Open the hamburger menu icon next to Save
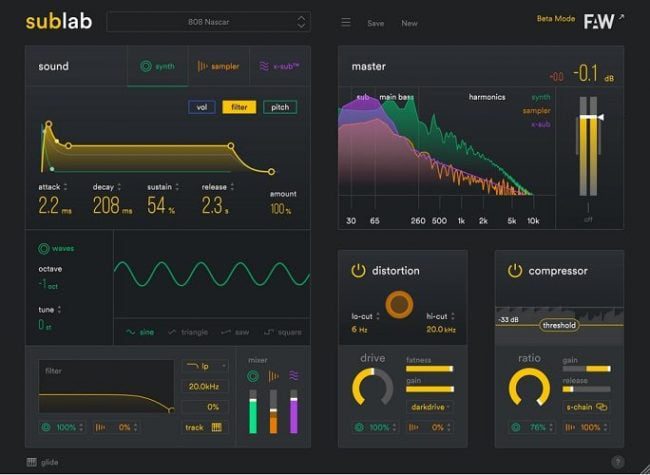650x475 pixels. pos(346,22)
